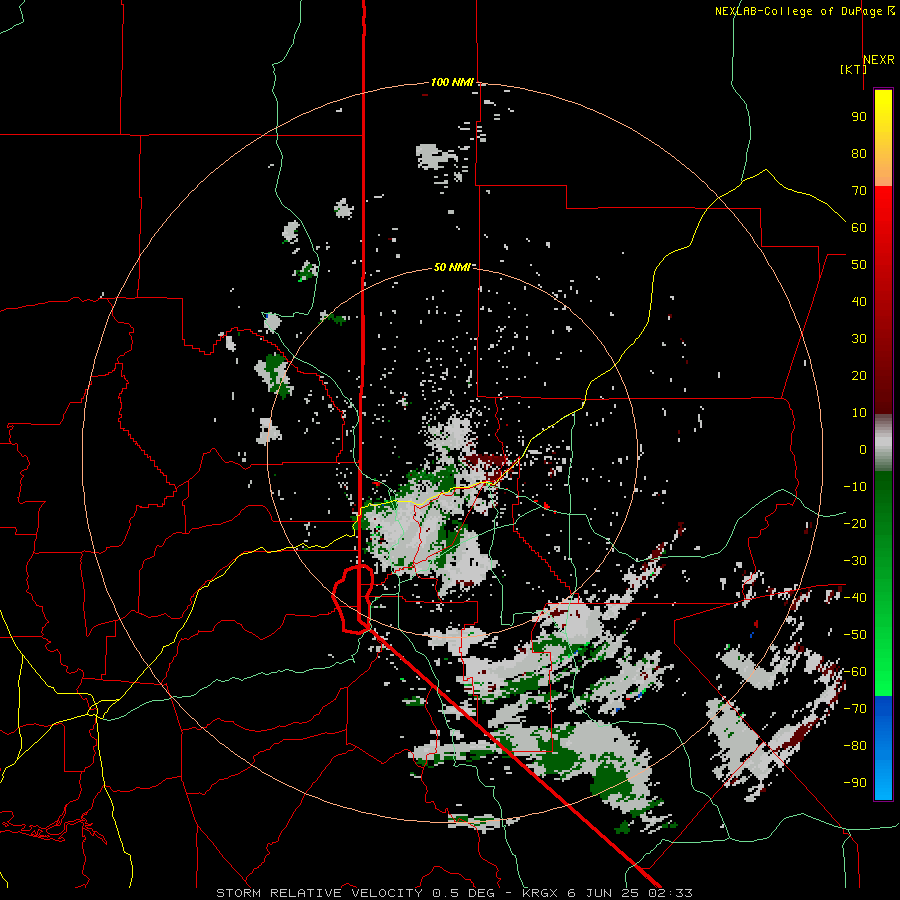Click the 20 value on the velocity scale

click(859, 375)
